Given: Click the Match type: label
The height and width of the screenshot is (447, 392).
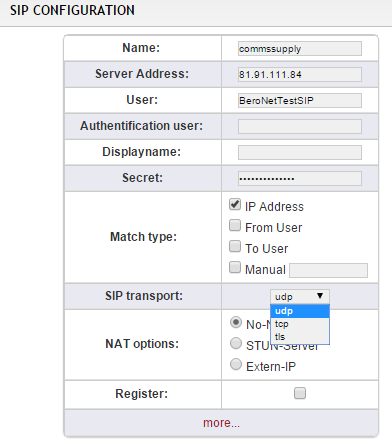Looking at the screenshot, I should (143, 237).
